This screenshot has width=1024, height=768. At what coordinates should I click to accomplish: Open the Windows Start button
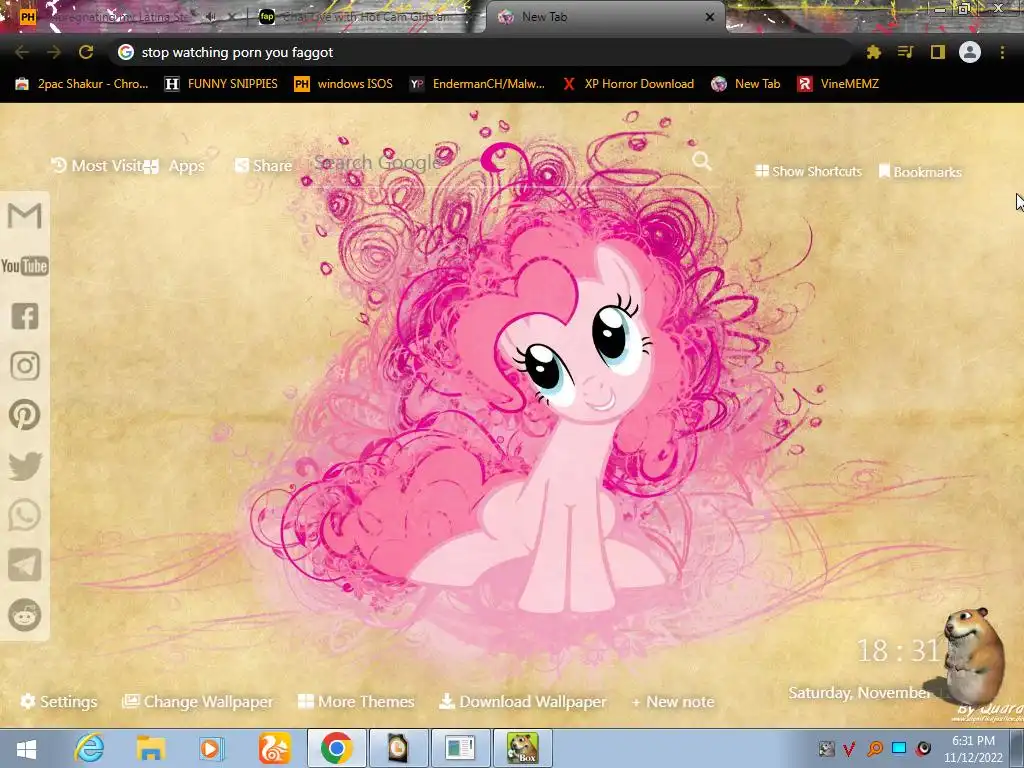click(x=26, y=749)
